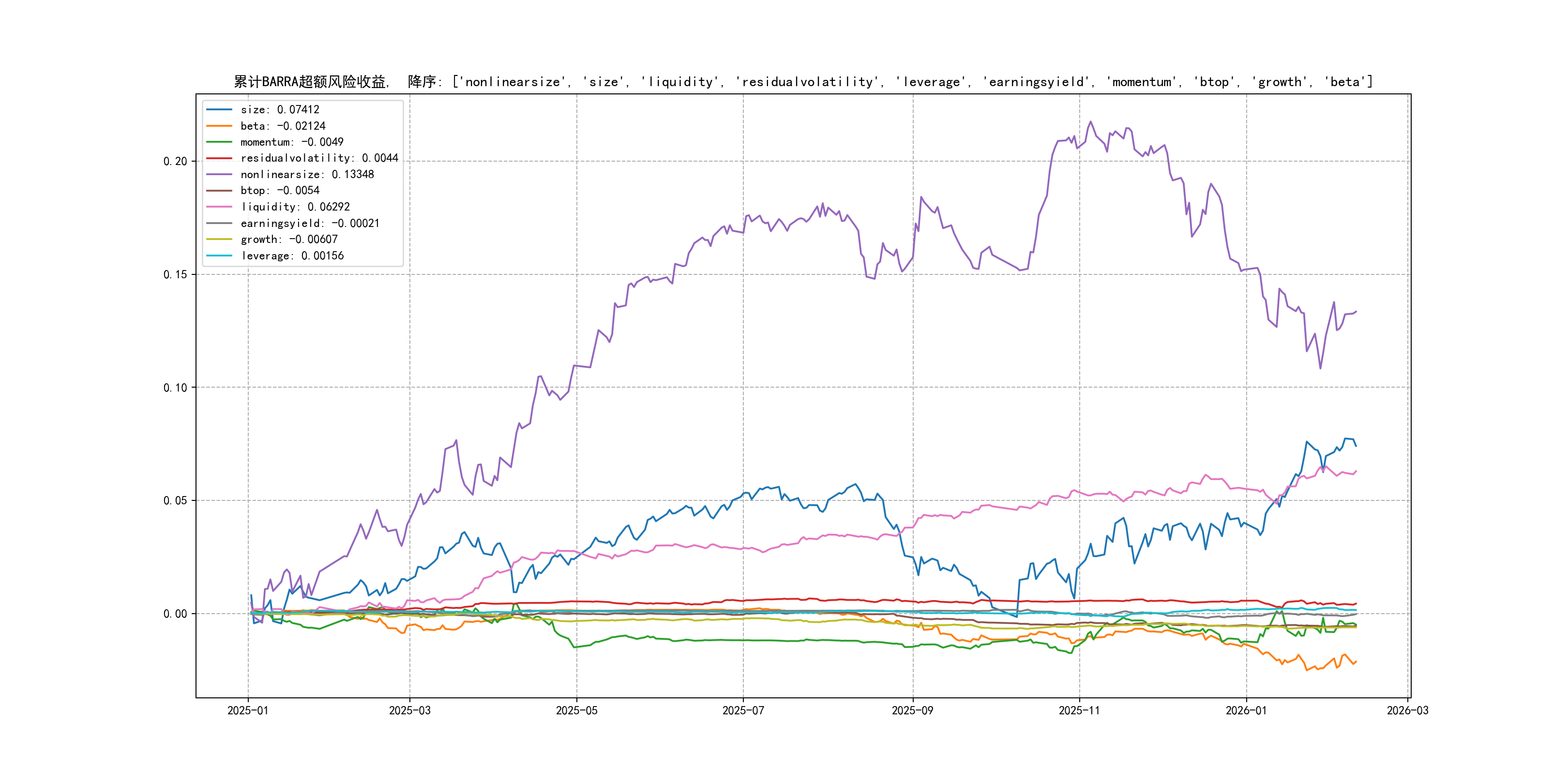This screenshot has width=1568, height=784.
Task: Click the blue size legend line
Action: coord(219,109)
